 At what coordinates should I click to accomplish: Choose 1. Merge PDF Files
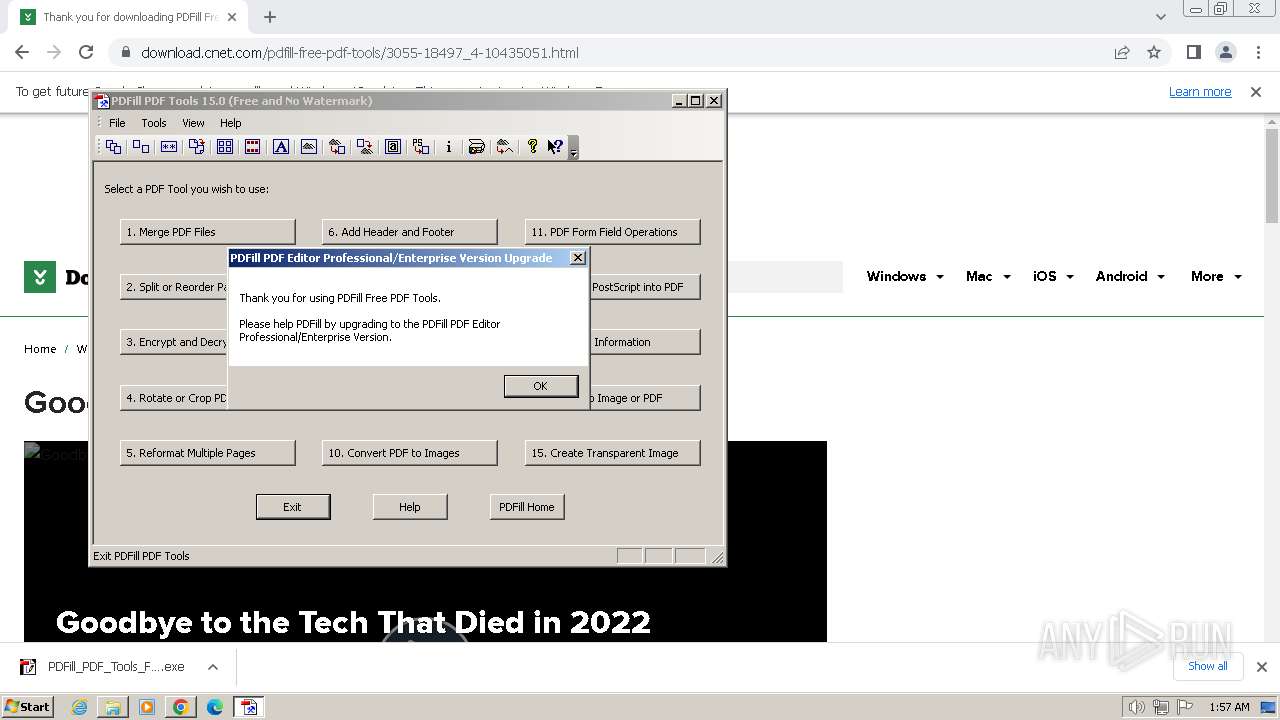click(x=208, y=232)
